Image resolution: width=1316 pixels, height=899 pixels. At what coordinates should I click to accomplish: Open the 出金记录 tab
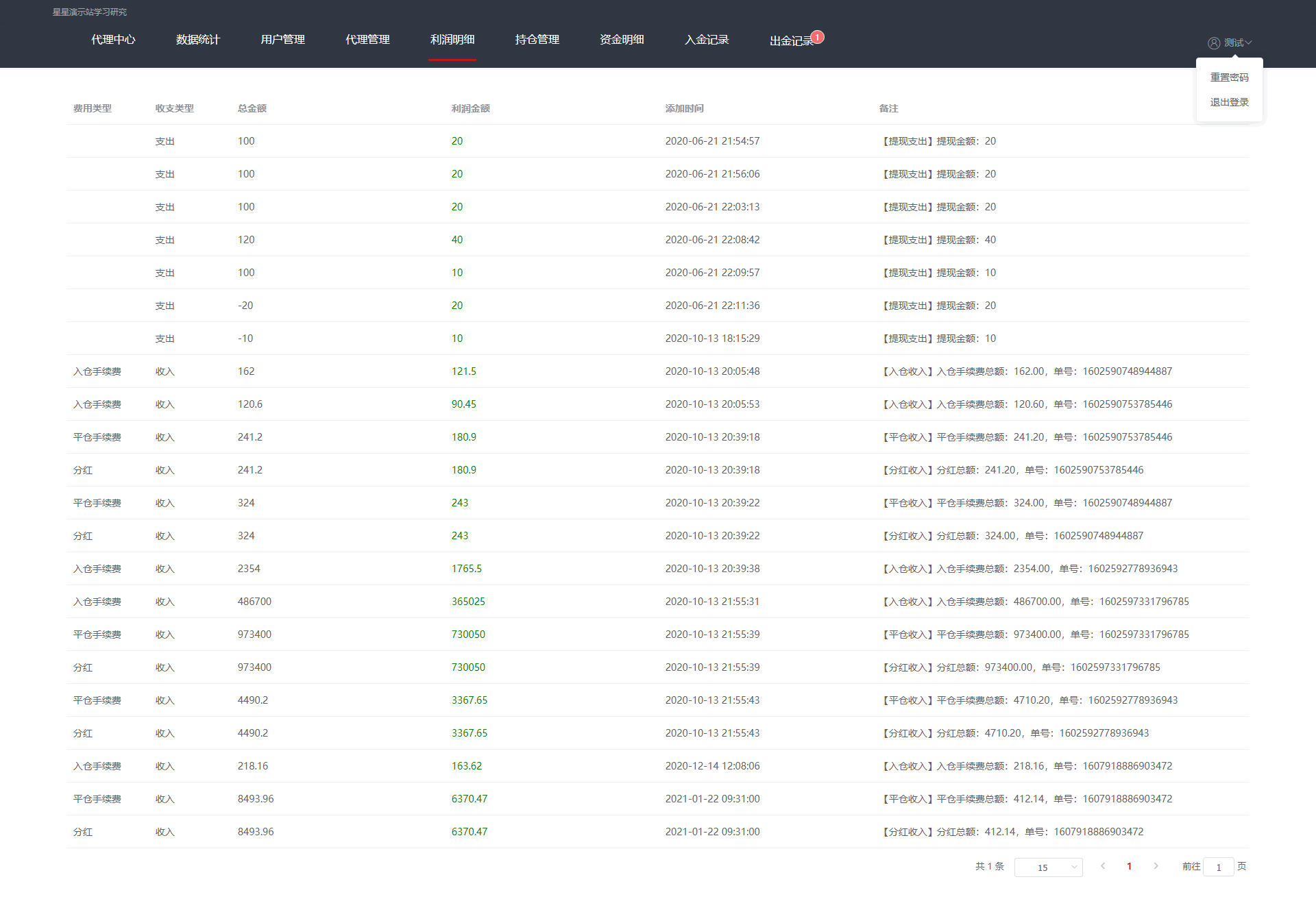pyautogui.click(x=790, y=41)
